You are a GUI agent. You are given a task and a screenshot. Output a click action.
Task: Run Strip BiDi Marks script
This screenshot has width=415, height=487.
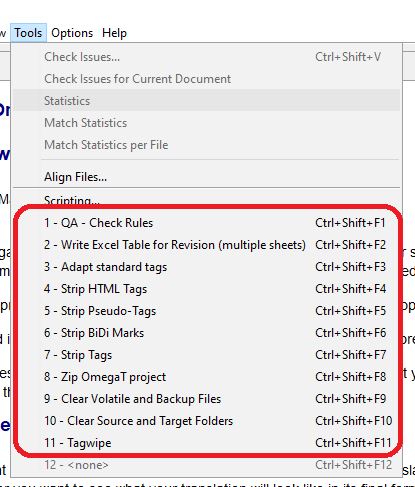point(207,333)
